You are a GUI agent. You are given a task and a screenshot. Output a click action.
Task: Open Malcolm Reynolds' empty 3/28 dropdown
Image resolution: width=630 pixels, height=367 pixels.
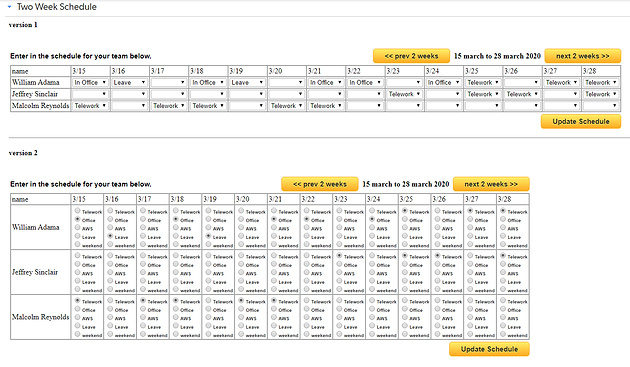pyautogui.click(x=601, y=106)
